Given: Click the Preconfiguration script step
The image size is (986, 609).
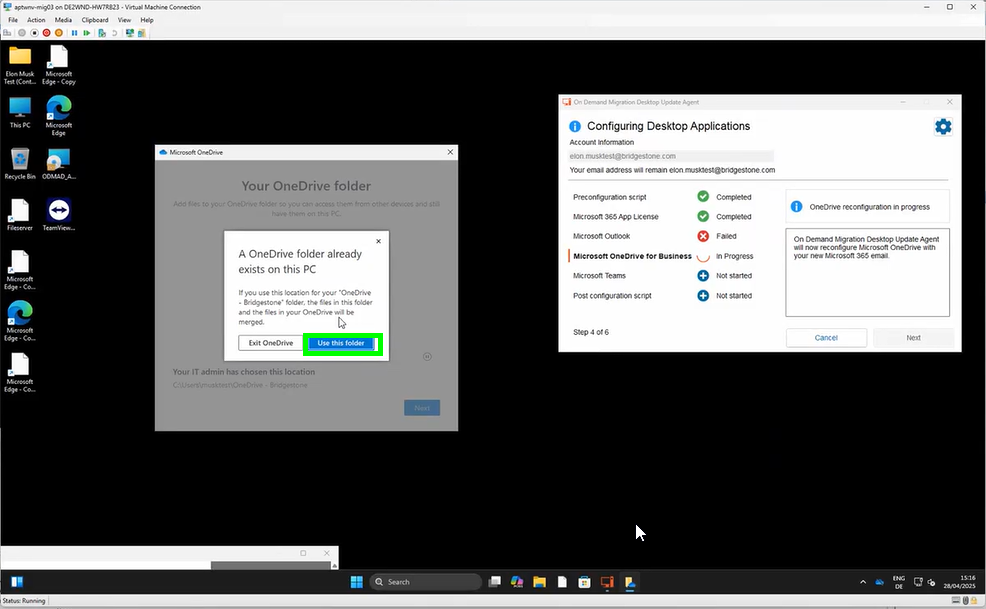Looking at the screenshot, I should point(609,197).
